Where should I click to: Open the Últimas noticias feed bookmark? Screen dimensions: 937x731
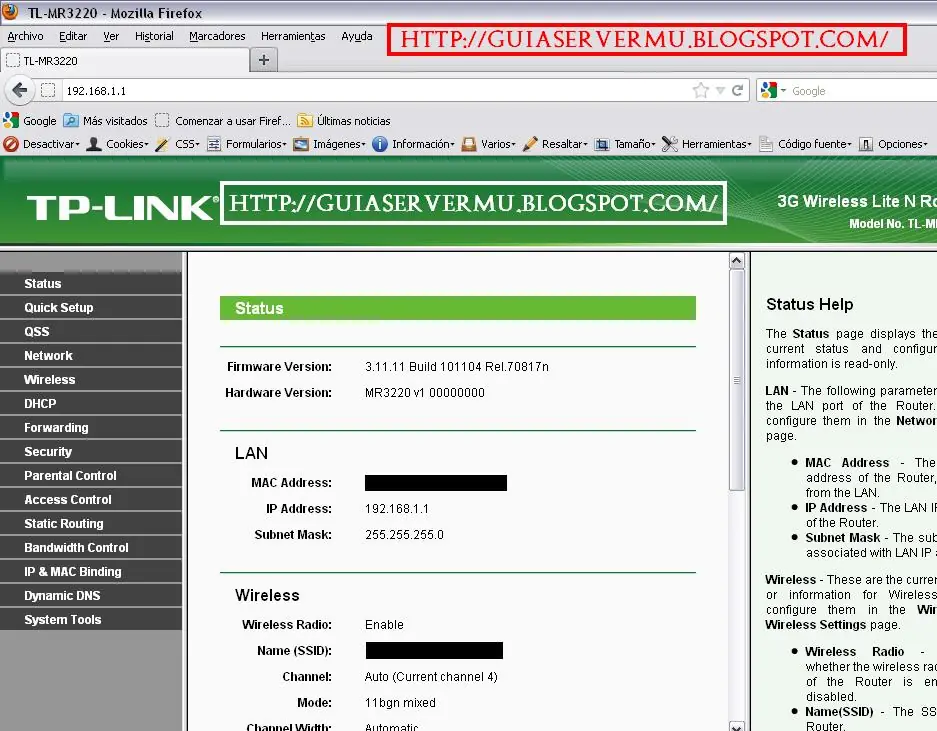pos(344,121)
